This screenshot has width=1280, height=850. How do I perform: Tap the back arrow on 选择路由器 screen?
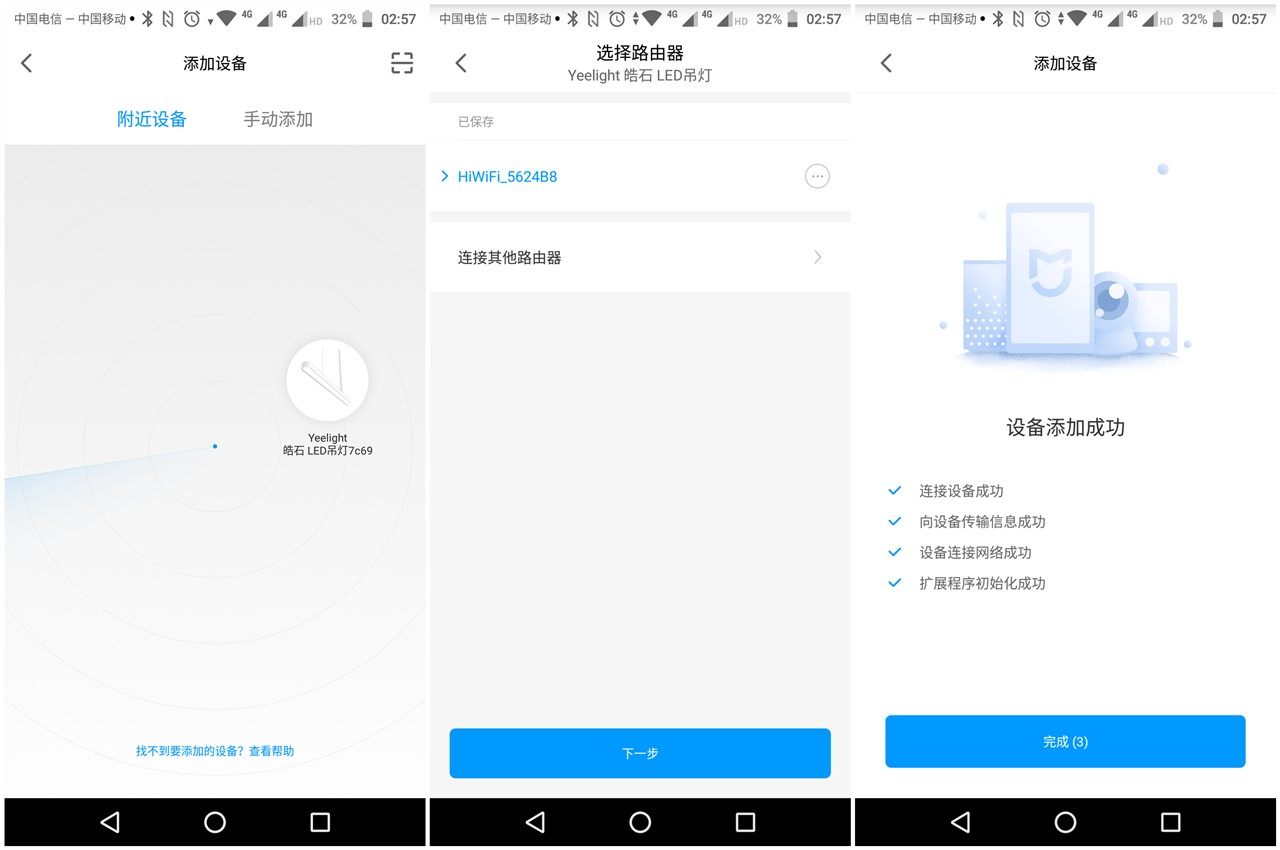460,62
